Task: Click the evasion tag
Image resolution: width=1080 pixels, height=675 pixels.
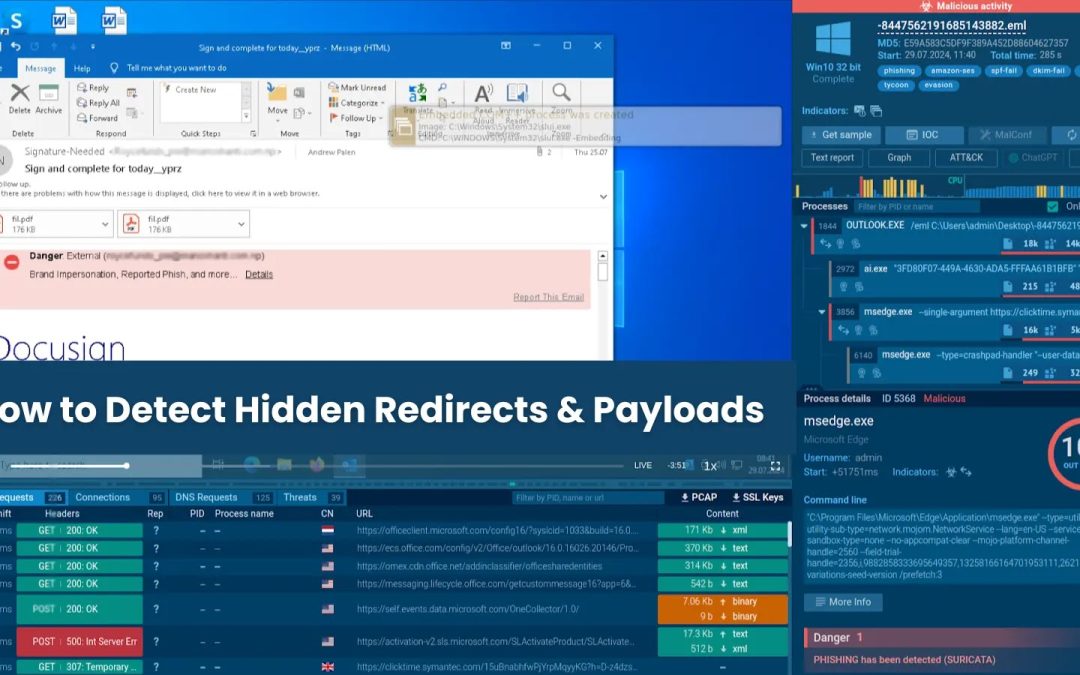Action: 938,85
